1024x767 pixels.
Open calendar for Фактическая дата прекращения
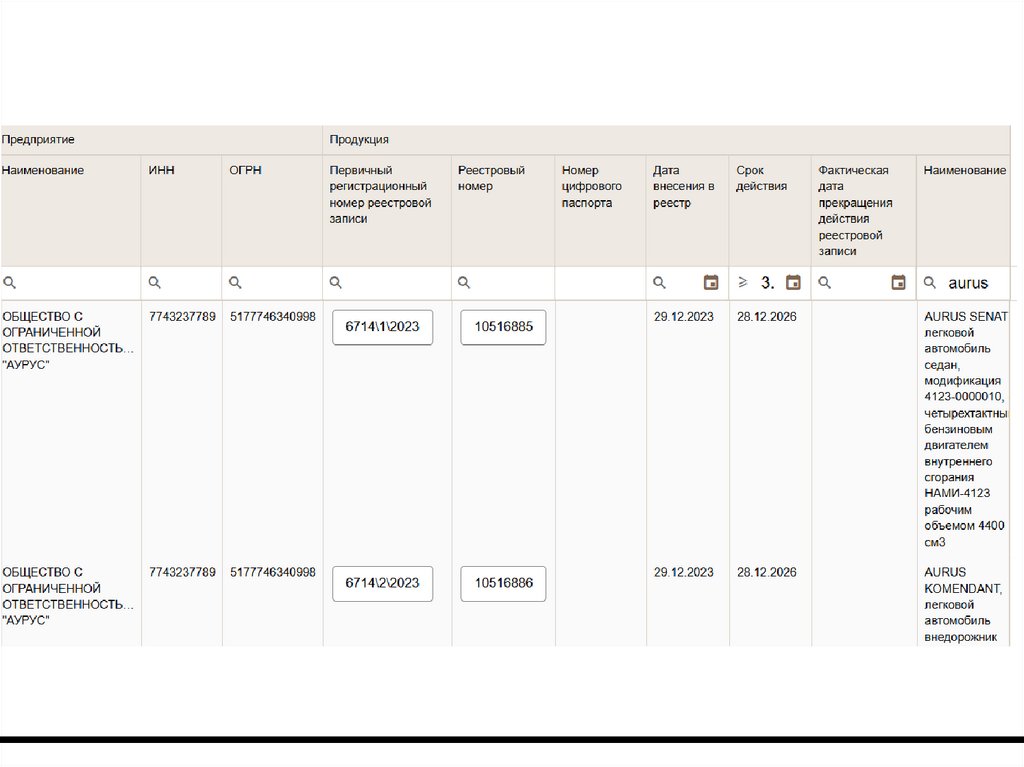(899, 282)
